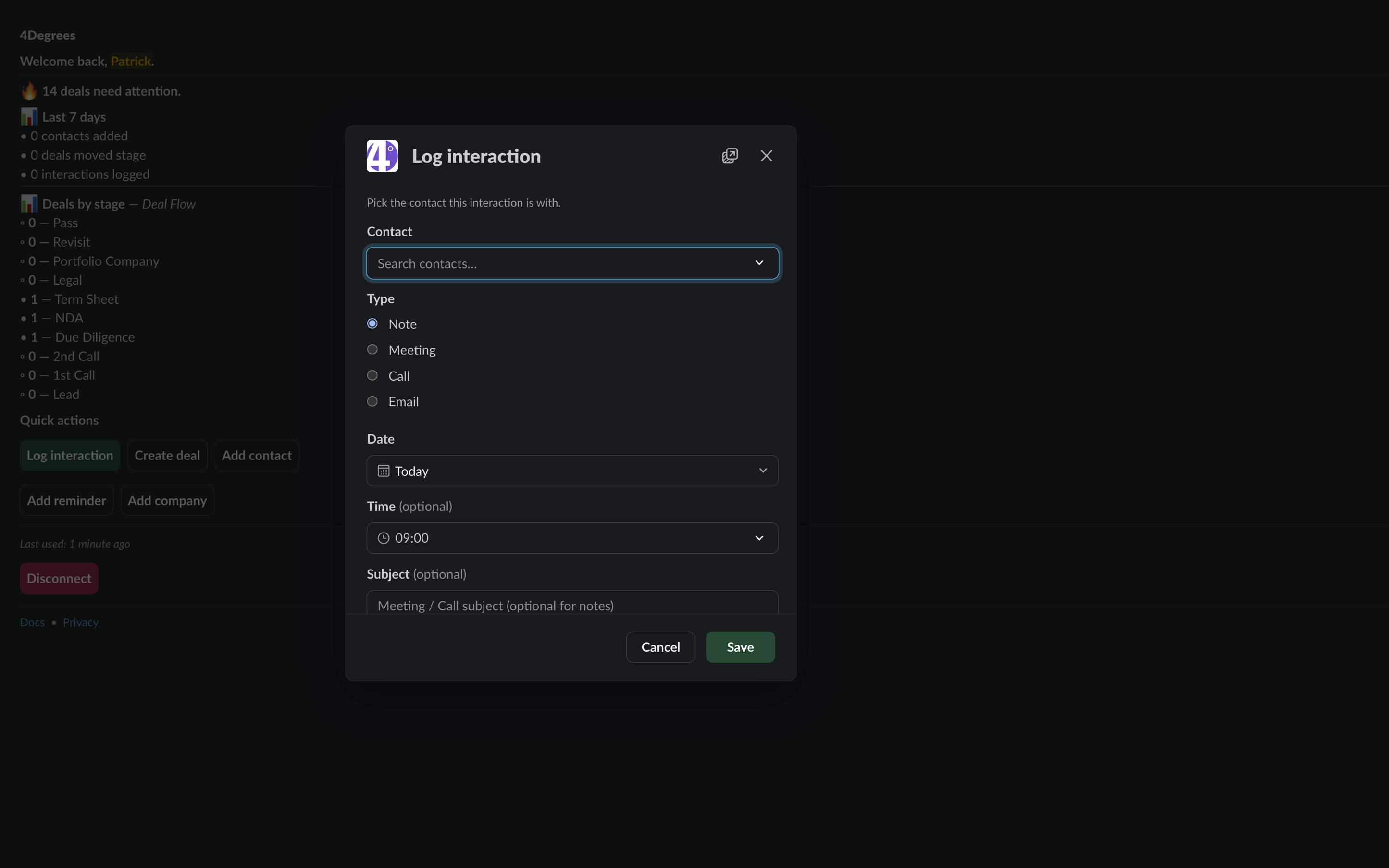This screenshot has width=1389, height=868.
Task: Click the Add contact quick action
Action: [257, 455]
